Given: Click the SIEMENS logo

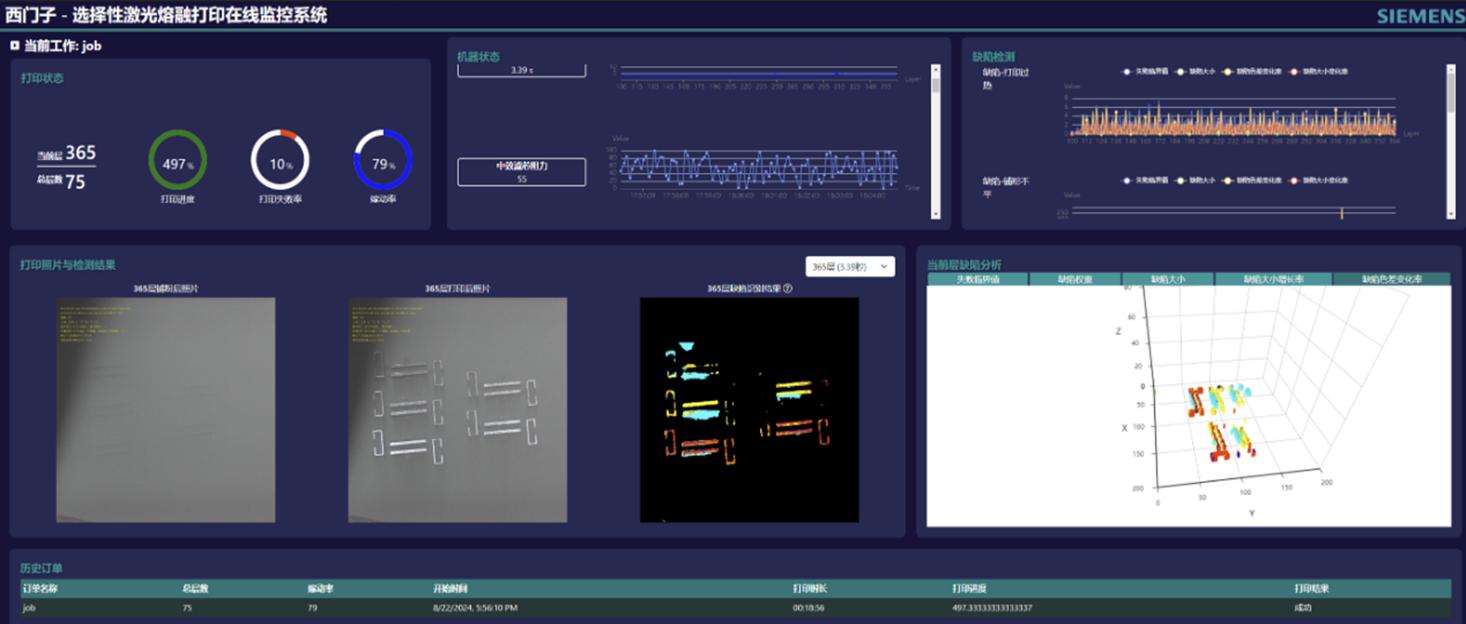Looking at the screenshot, I should click(1419, 16).
